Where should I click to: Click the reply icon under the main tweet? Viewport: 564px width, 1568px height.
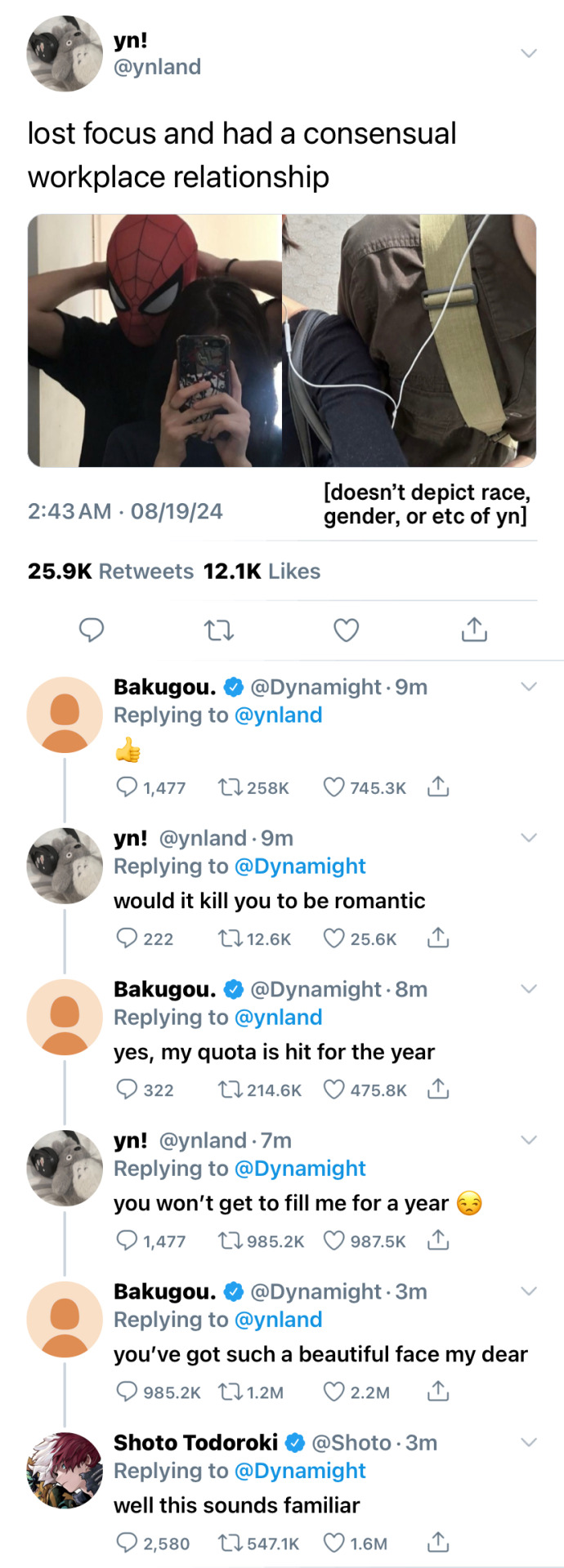[x=91, y=630]
